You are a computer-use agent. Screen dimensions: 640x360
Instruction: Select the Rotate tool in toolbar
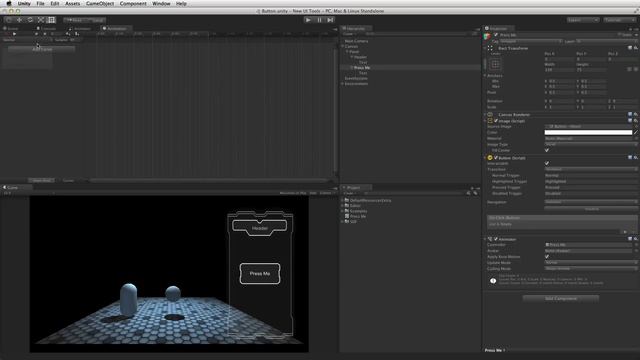tap(30, 20)
